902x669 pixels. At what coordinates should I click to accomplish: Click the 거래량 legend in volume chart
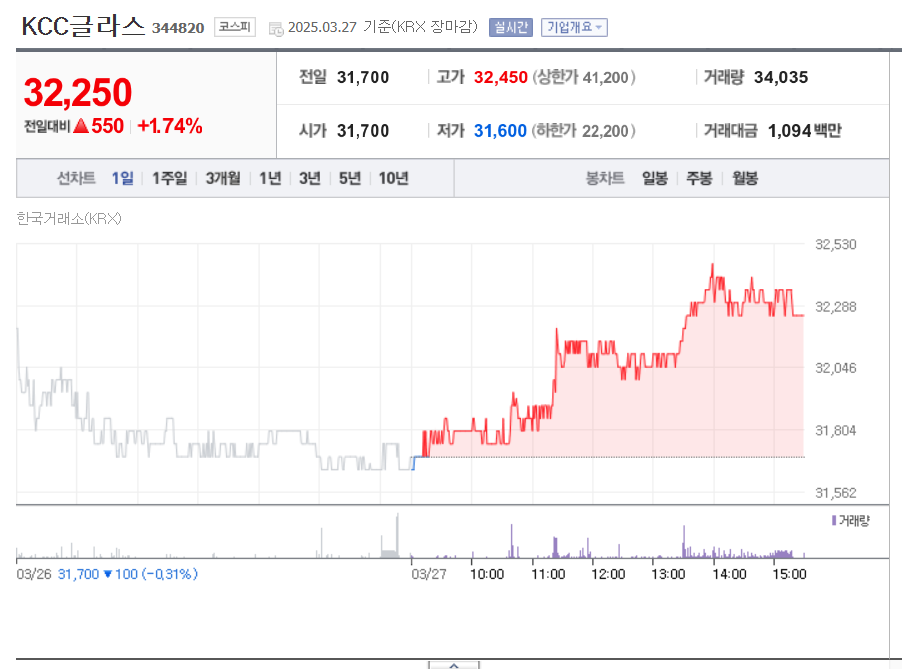coord(851,521)
